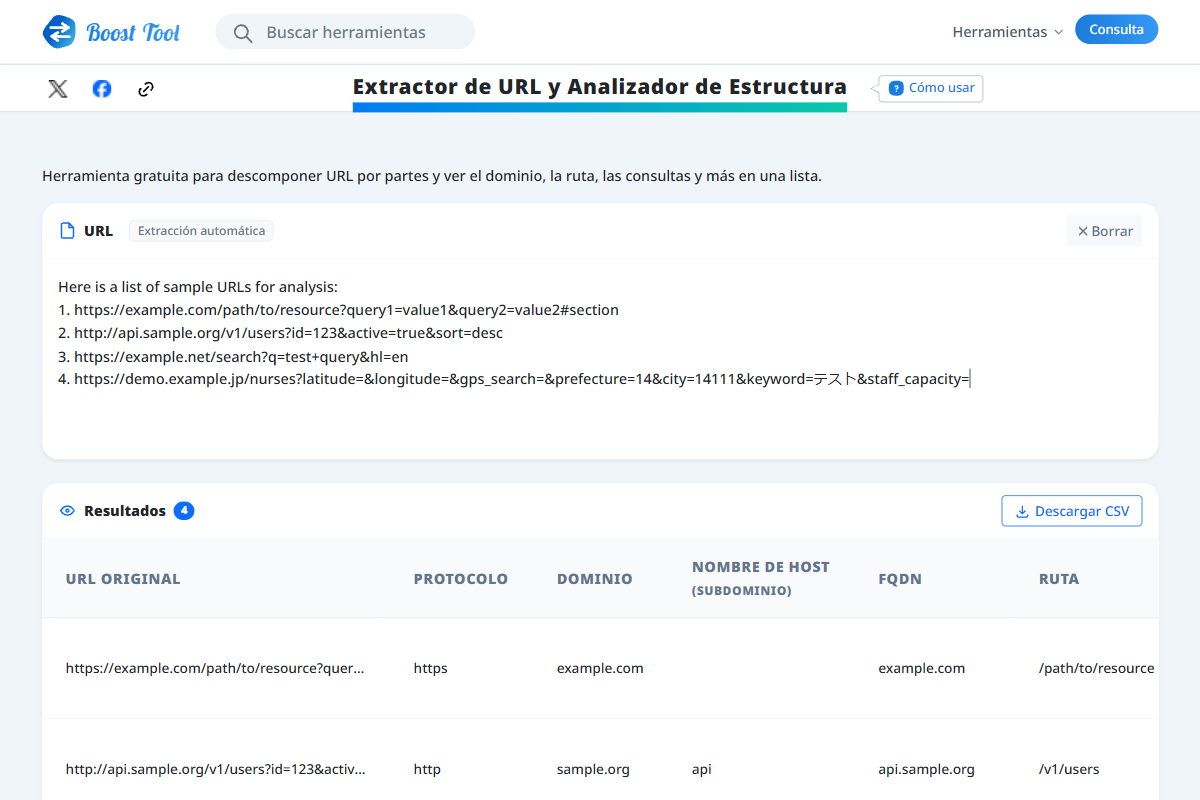Download results with Descargar CSV
The height and width of the screenshot is (800, 1200).
coord(1071,511)
